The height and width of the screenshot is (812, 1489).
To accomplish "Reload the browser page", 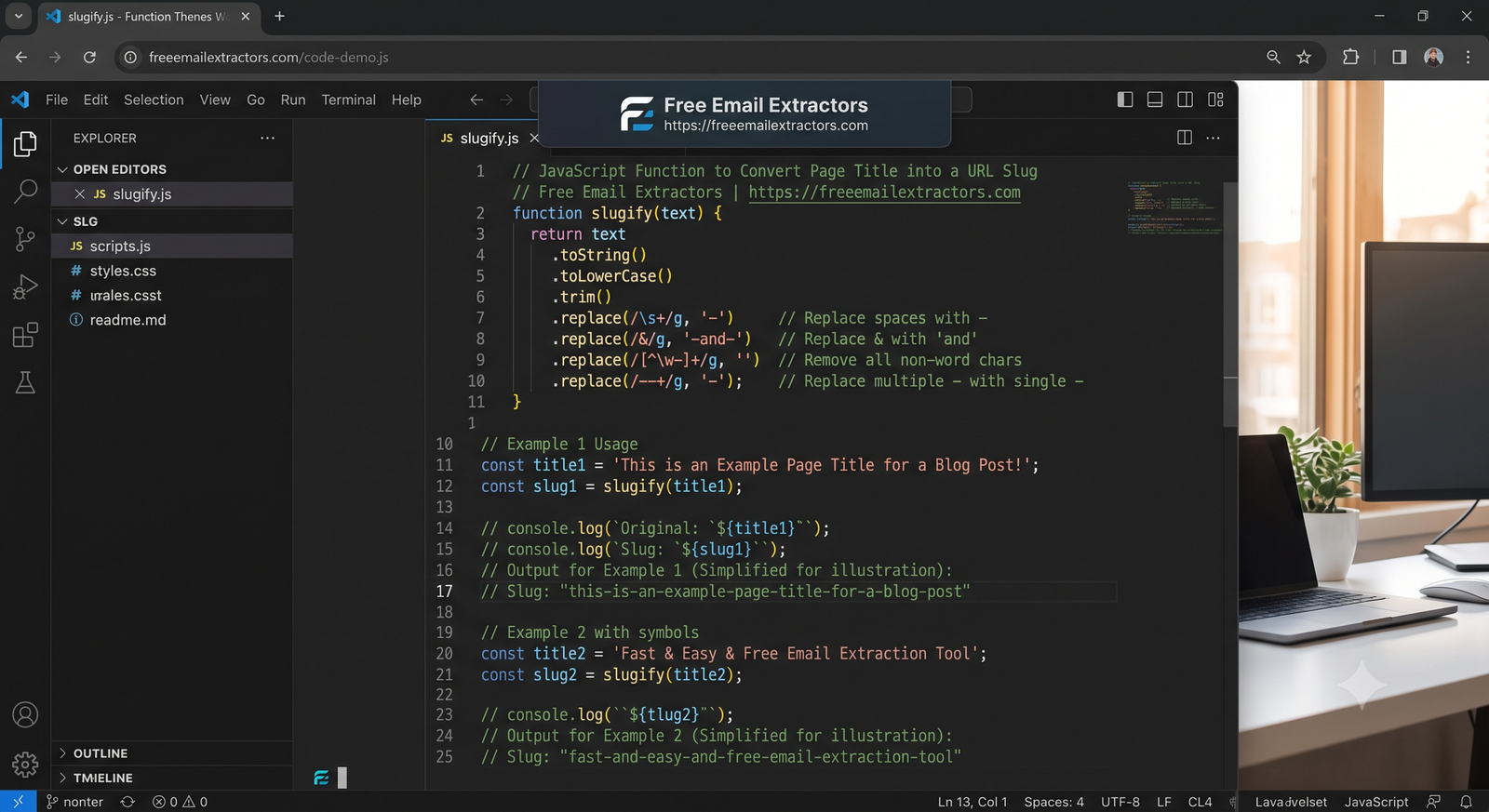I will tap(89, 58).
